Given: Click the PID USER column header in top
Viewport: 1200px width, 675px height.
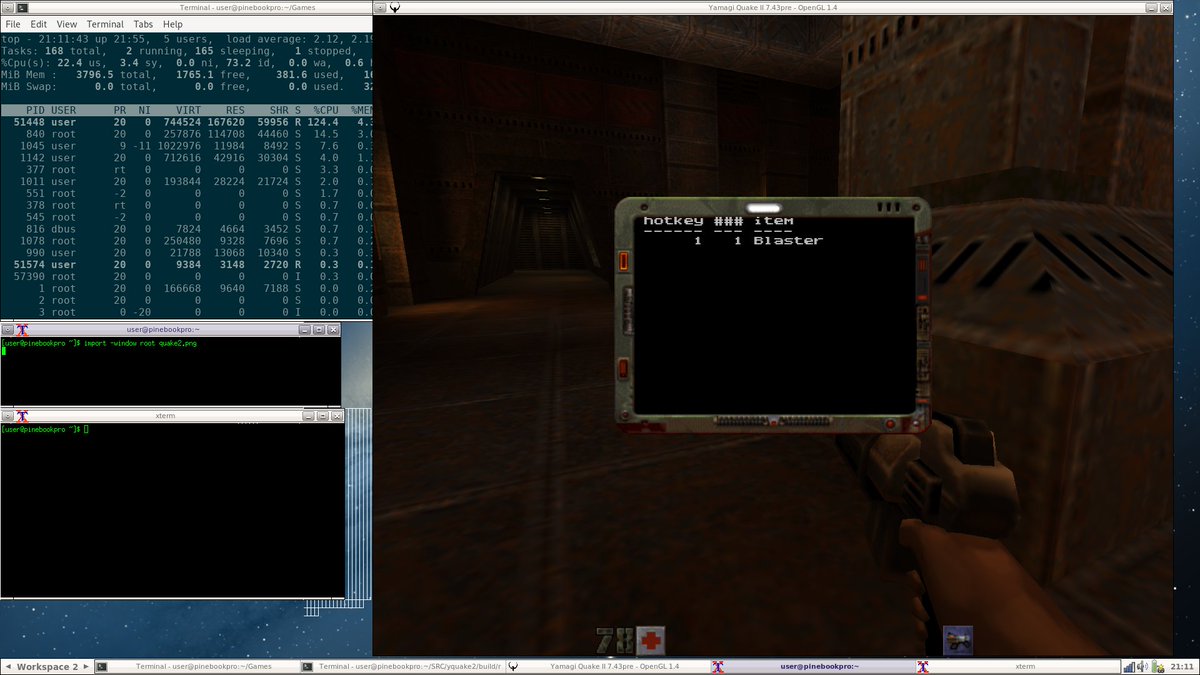Looking at the screenshot, I should click(x=50, y=110).
